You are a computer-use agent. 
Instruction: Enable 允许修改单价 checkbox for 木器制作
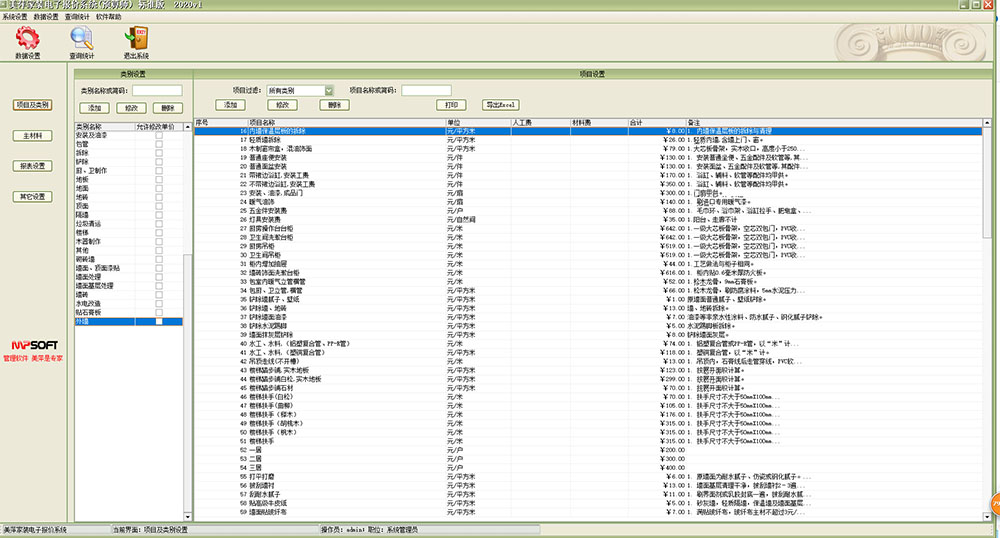[158, 240]
